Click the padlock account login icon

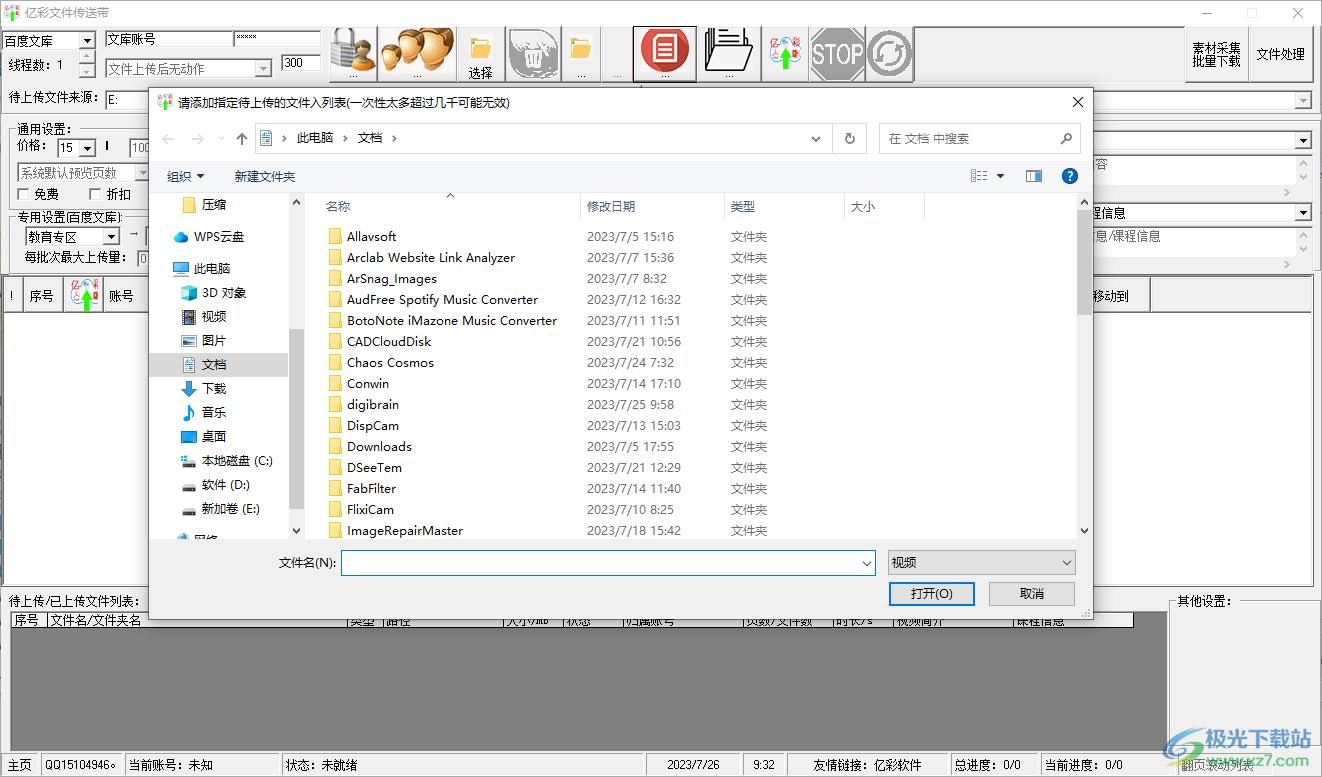(x=352, y=53)
